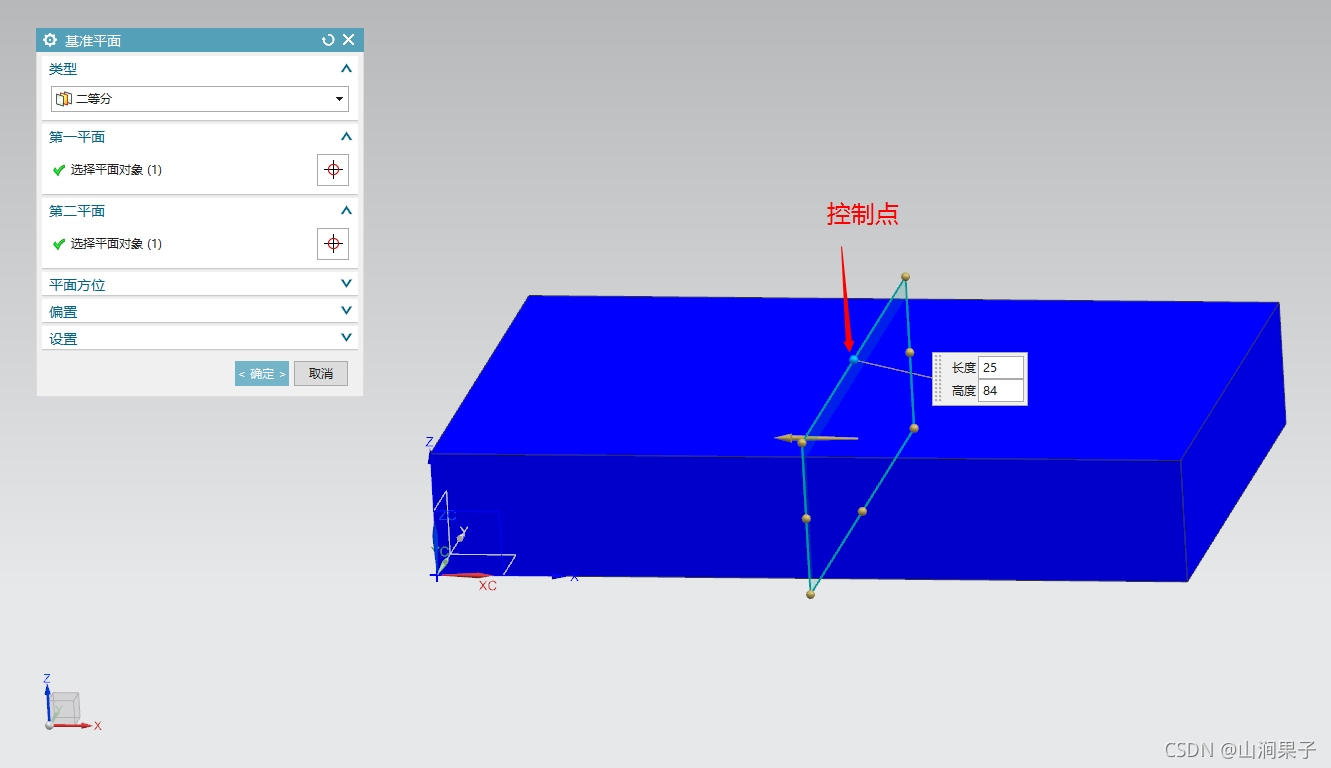The height and width of the screenshot is (768, 1331).
Task: Collapse the 第一平面 section
Action: pyautogui.click(x=346, y=137)
